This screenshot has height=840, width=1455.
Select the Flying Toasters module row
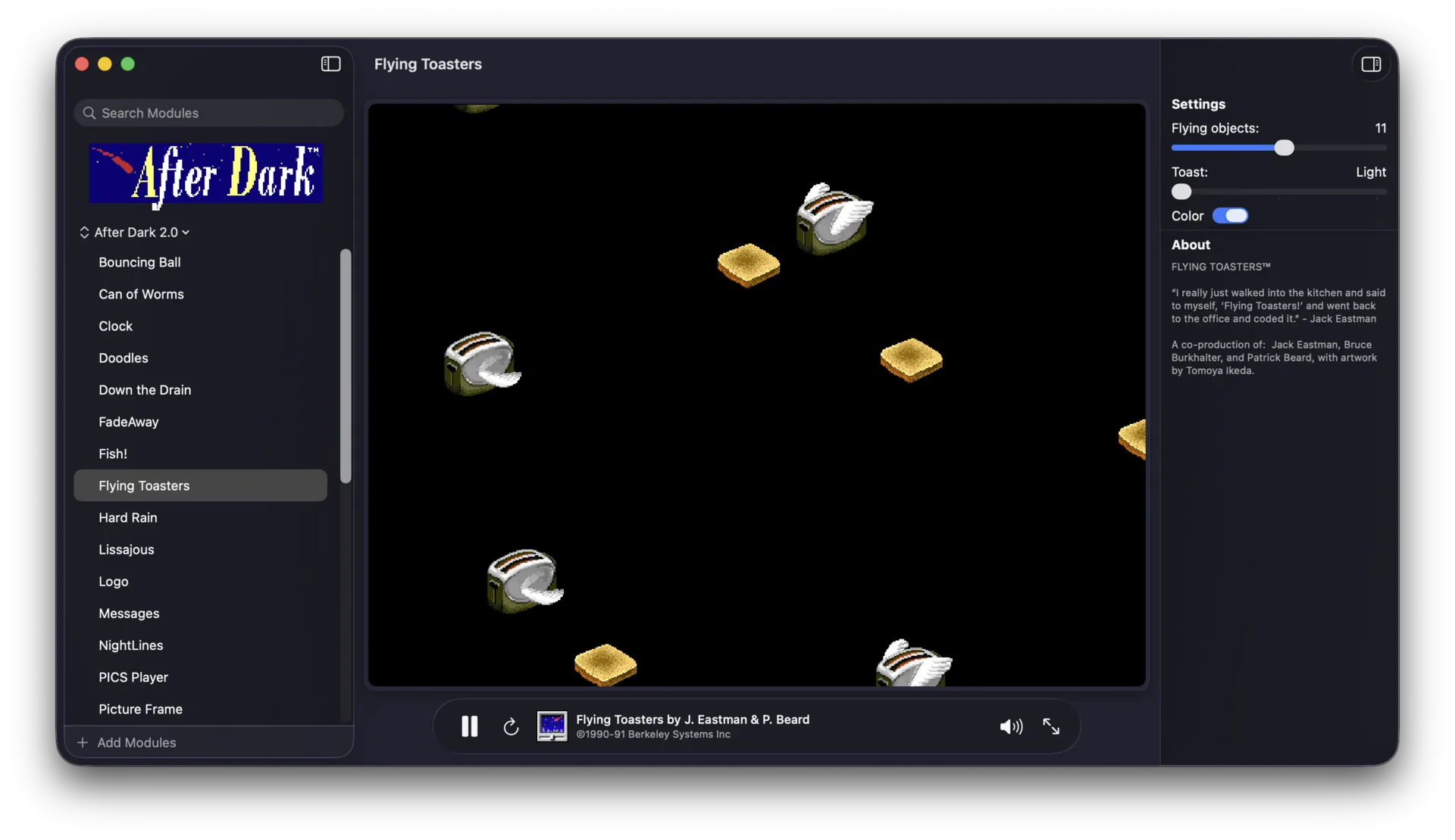(200, 486)
